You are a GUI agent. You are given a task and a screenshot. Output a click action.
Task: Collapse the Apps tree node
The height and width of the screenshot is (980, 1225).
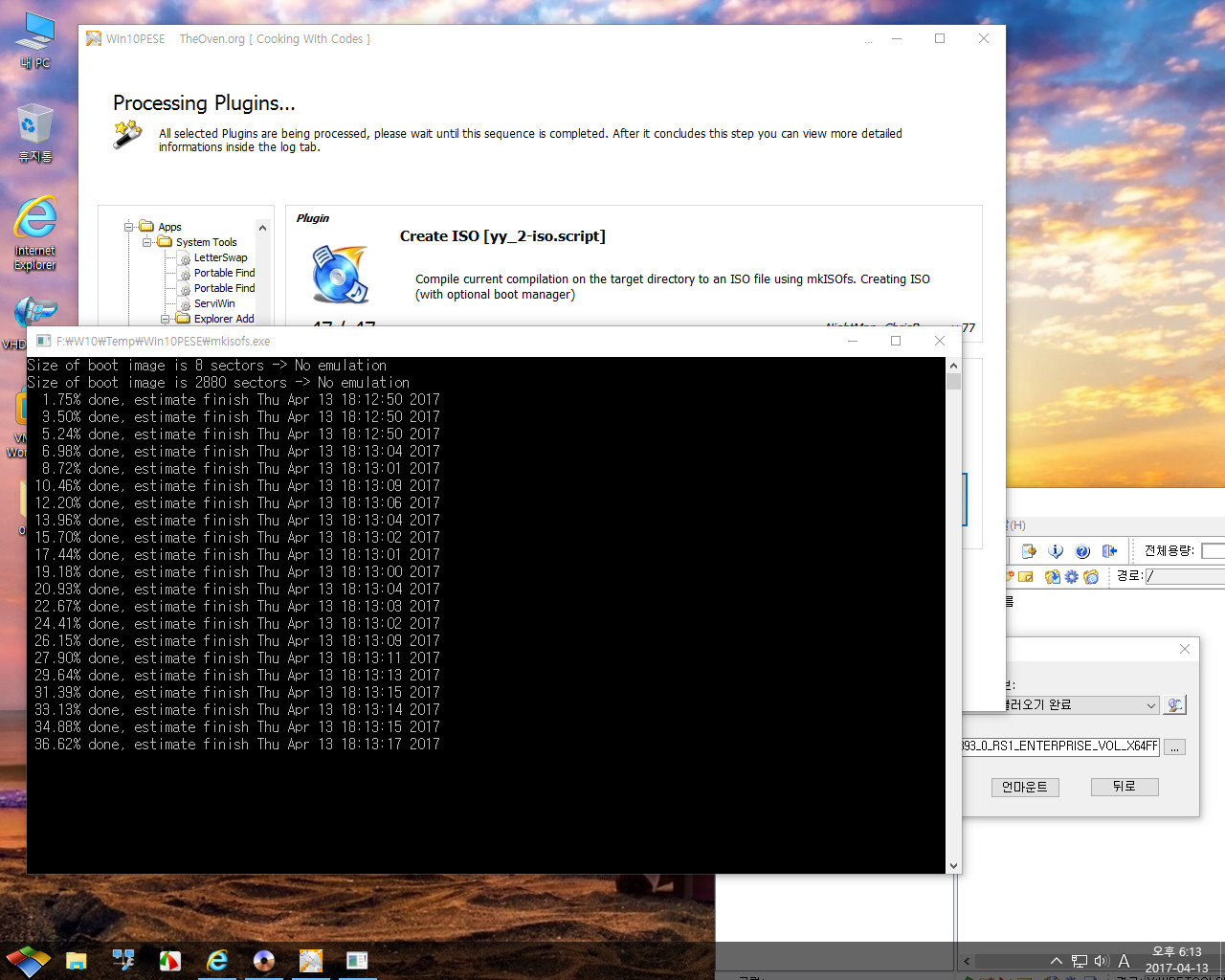128,227
